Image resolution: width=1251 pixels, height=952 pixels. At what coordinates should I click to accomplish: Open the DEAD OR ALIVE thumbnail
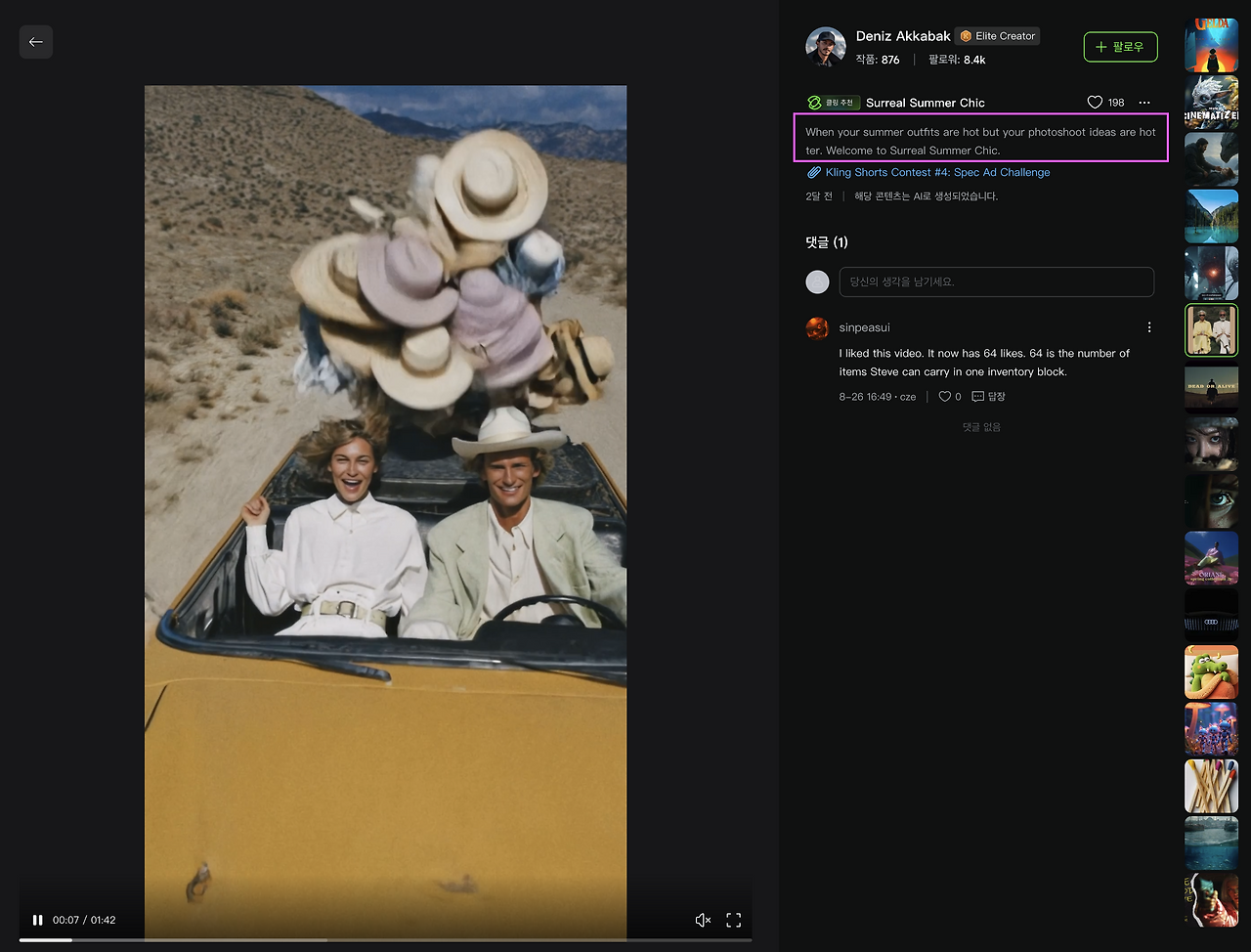(1212, 387)
